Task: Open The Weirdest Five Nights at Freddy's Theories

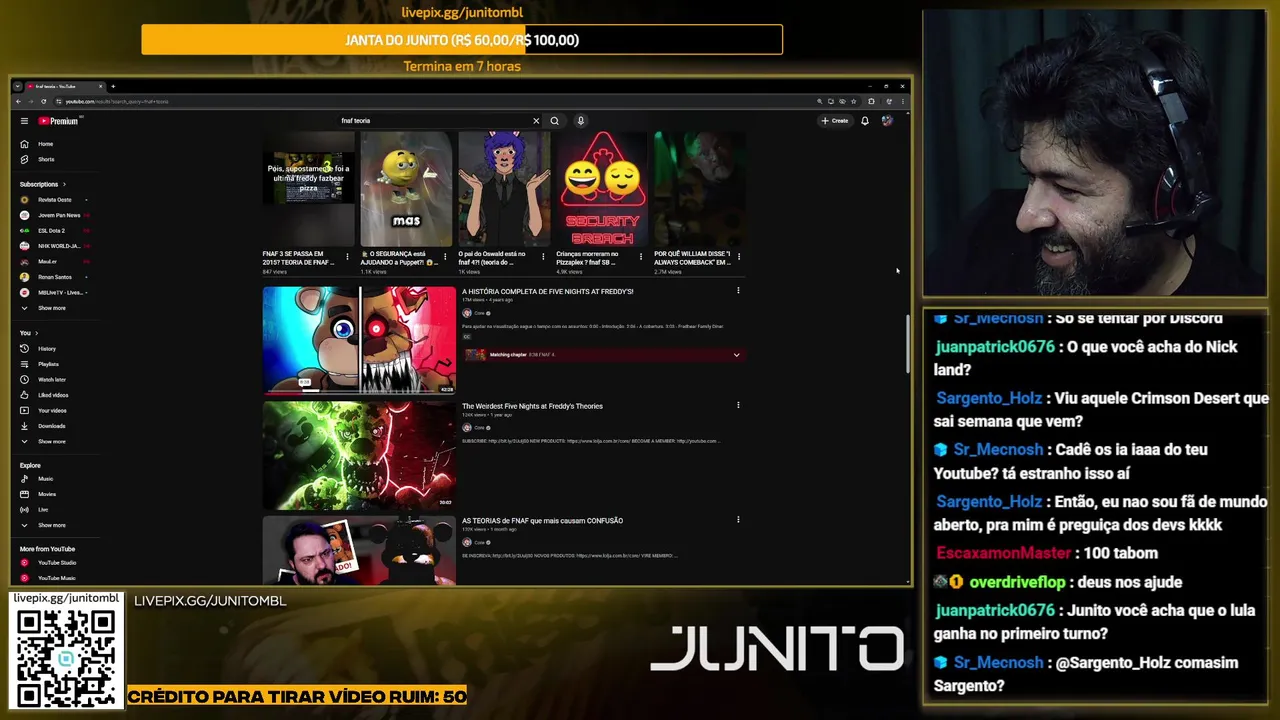Action: [x=532, y=406]
